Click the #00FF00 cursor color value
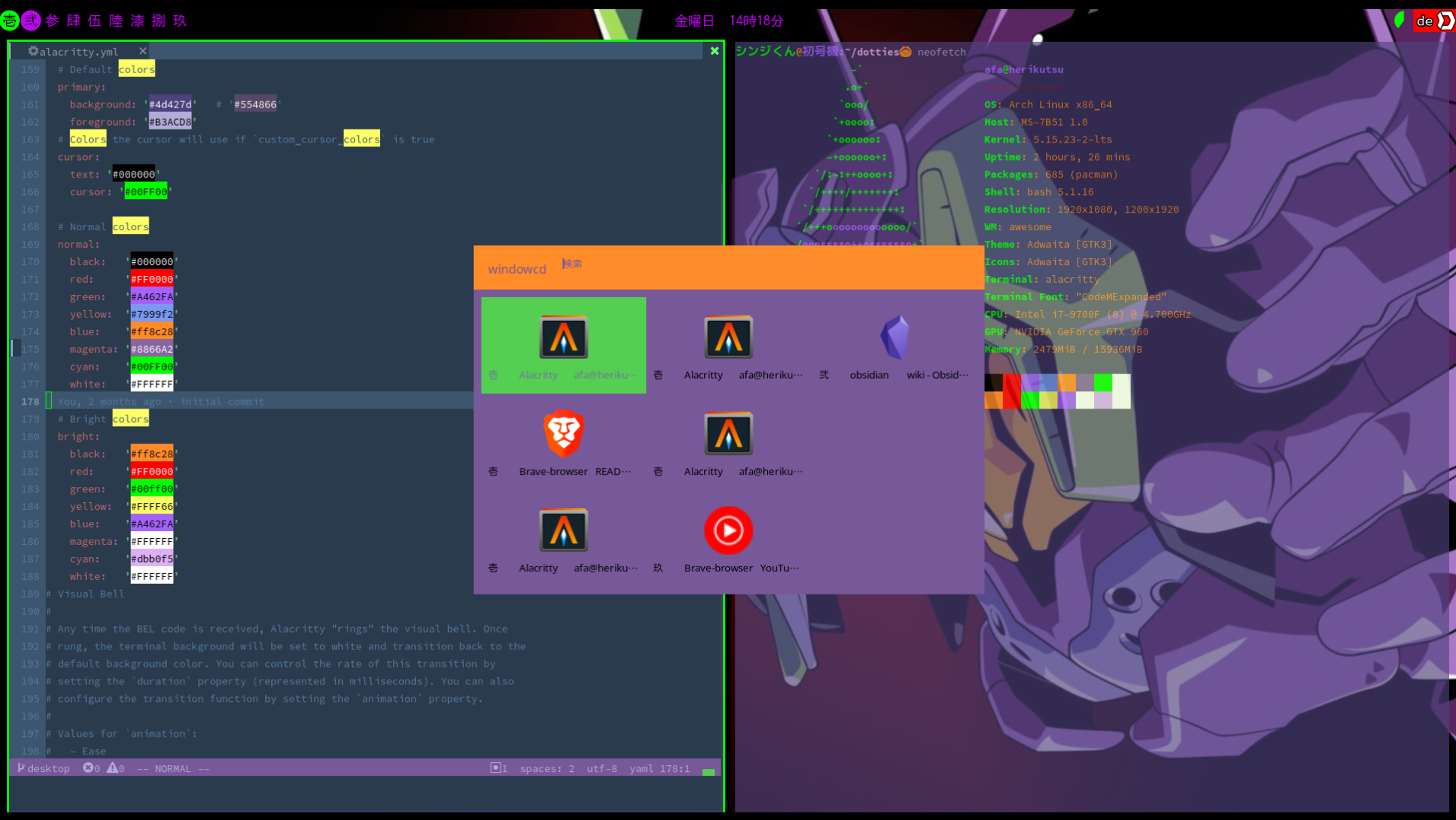Image resolution: width=1456 pixels, height=820 pixels. (x=146, y=192)
